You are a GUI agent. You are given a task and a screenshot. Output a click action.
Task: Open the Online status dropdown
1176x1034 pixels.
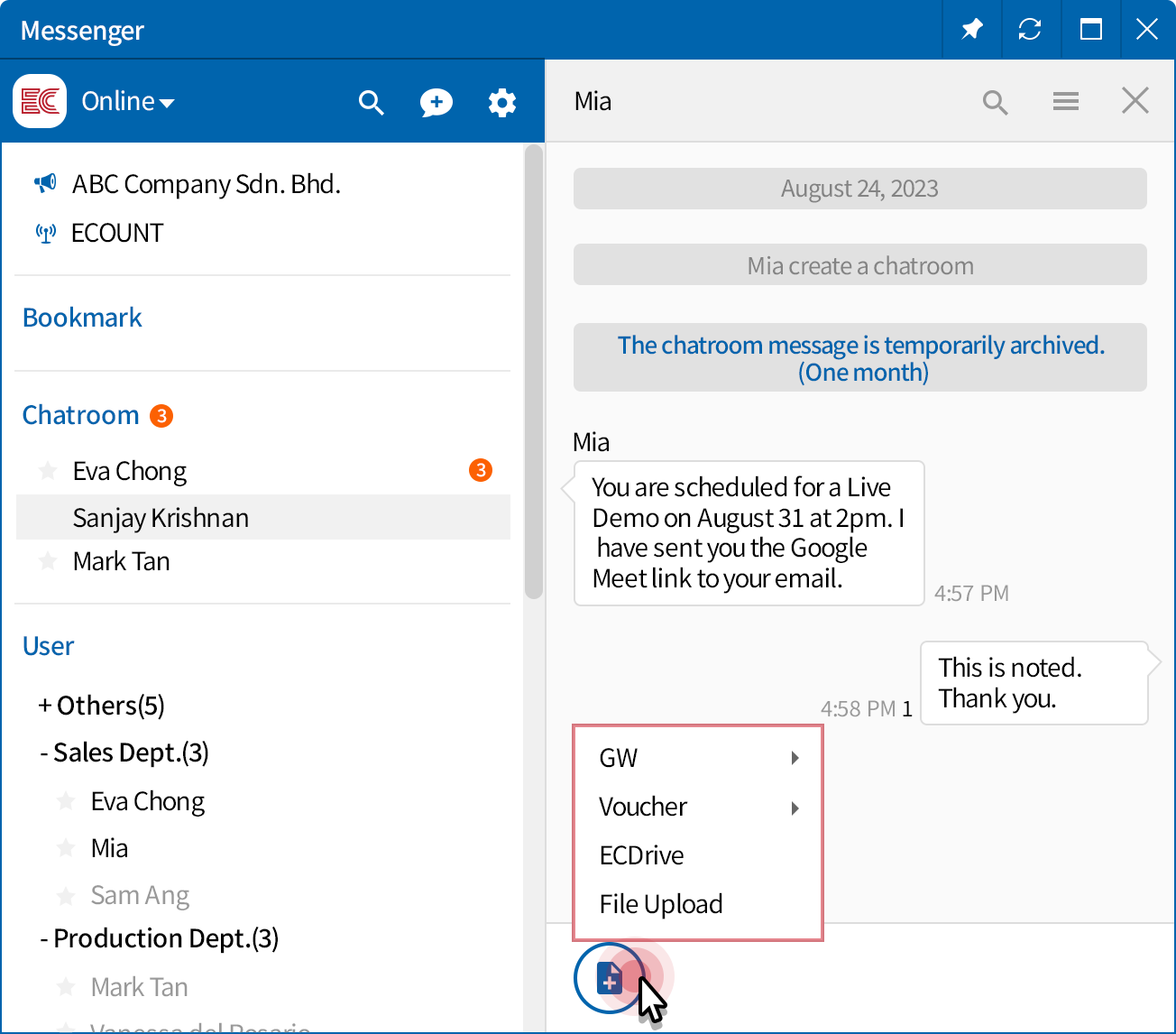[x=128, y=102]
